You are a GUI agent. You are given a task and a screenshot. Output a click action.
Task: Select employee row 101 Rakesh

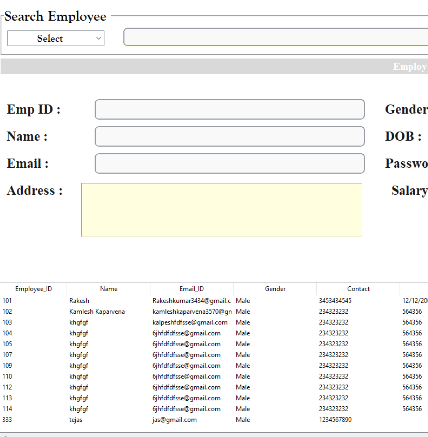pyautogui.click(x=214, y=301)
